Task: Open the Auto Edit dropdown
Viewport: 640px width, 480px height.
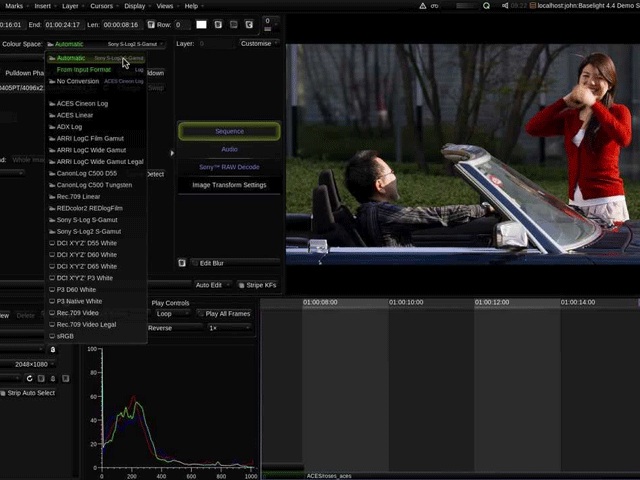Action: tap(211, 285)
